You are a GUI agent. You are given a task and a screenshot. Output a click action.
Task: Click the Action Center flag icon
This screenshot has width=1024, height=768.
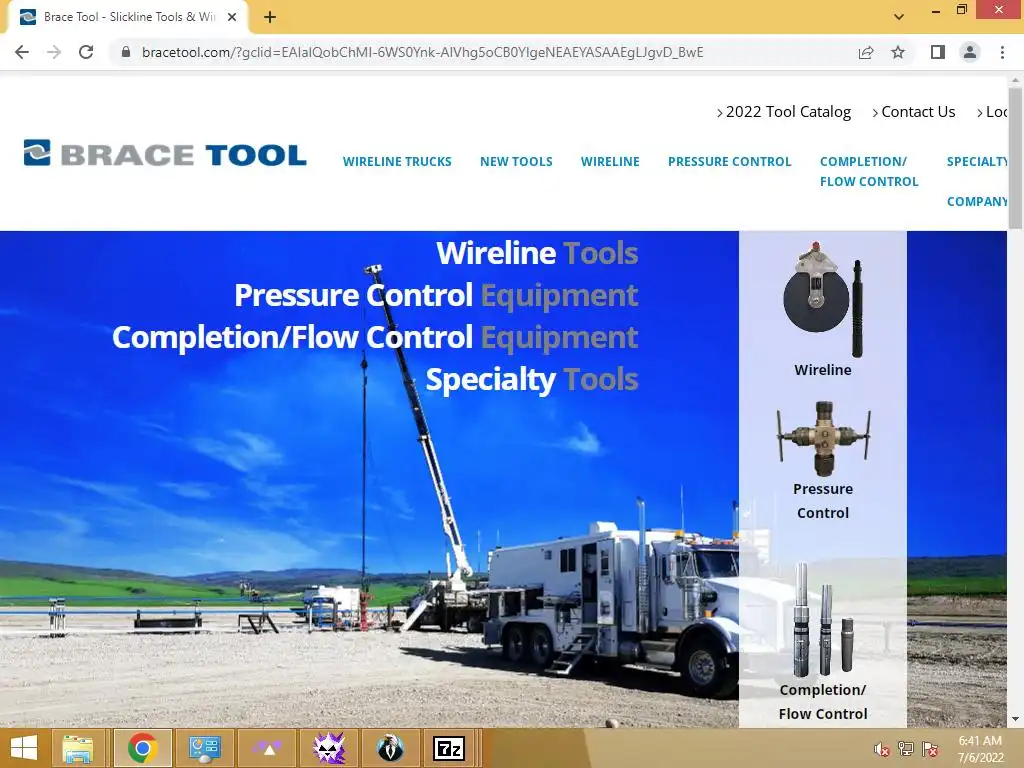pos(930,749)
